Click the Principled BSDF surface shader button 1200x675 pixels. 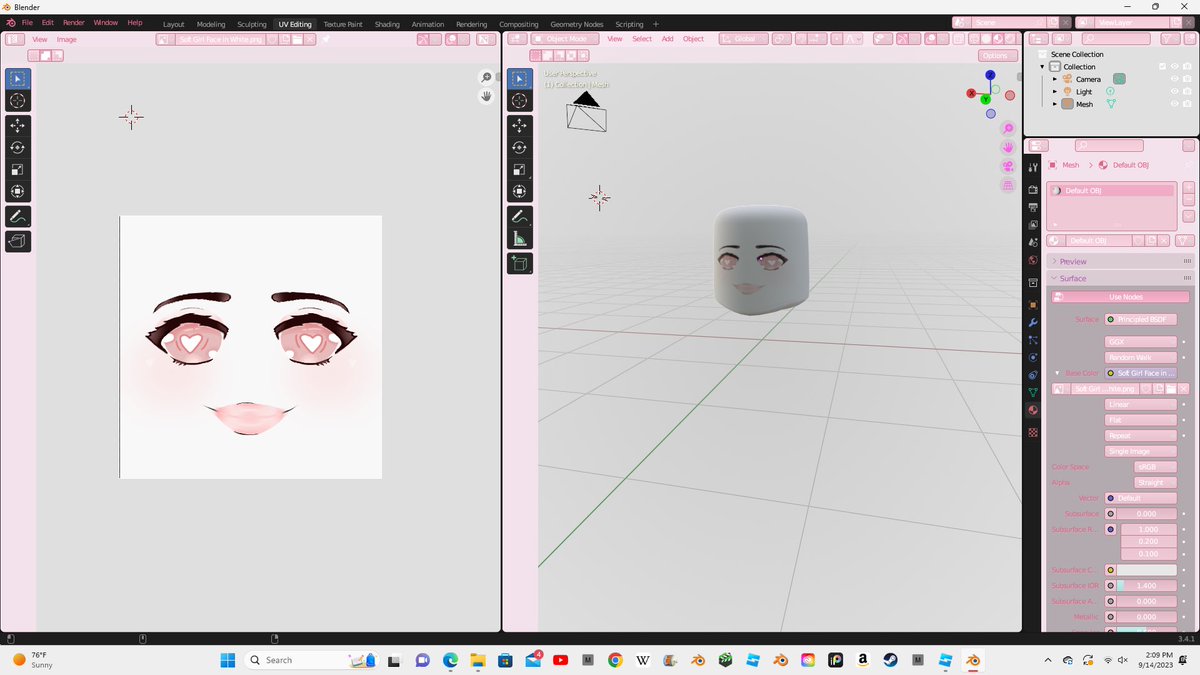click(1141, 319)
